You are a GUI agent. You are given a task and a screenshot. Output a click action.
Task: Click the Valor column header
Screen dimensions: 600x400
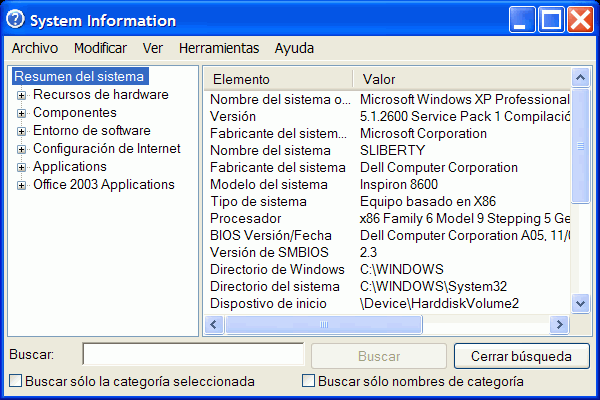point(462,79)
